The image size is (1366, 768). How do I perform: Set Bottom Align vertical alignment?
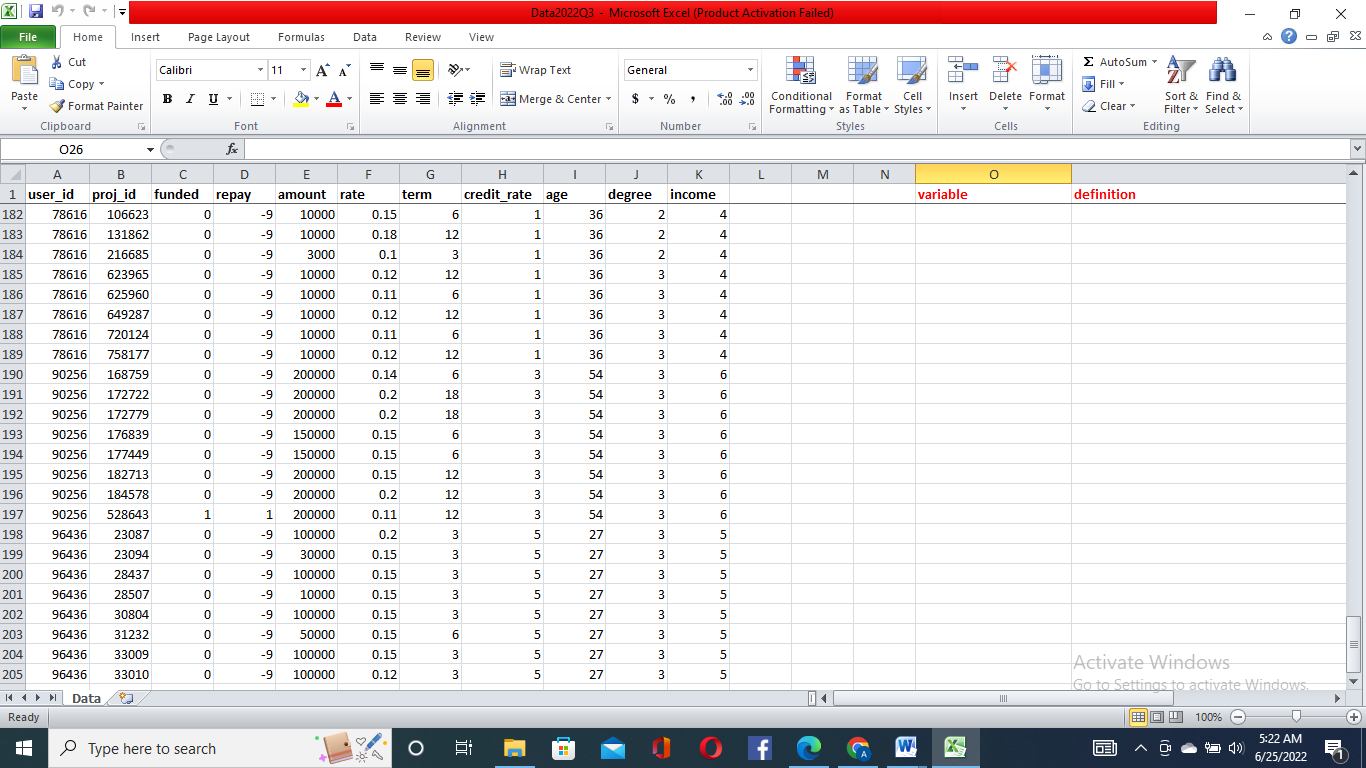point(422,70)
